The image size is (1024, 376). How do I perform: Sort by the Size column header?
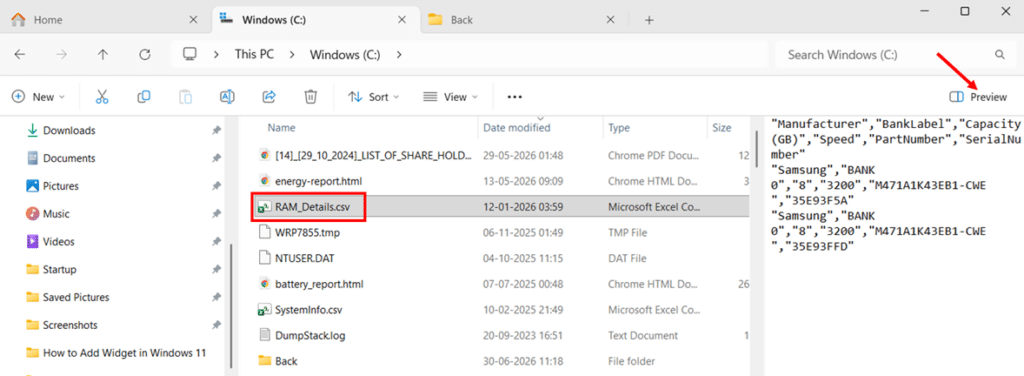point(722,128)
